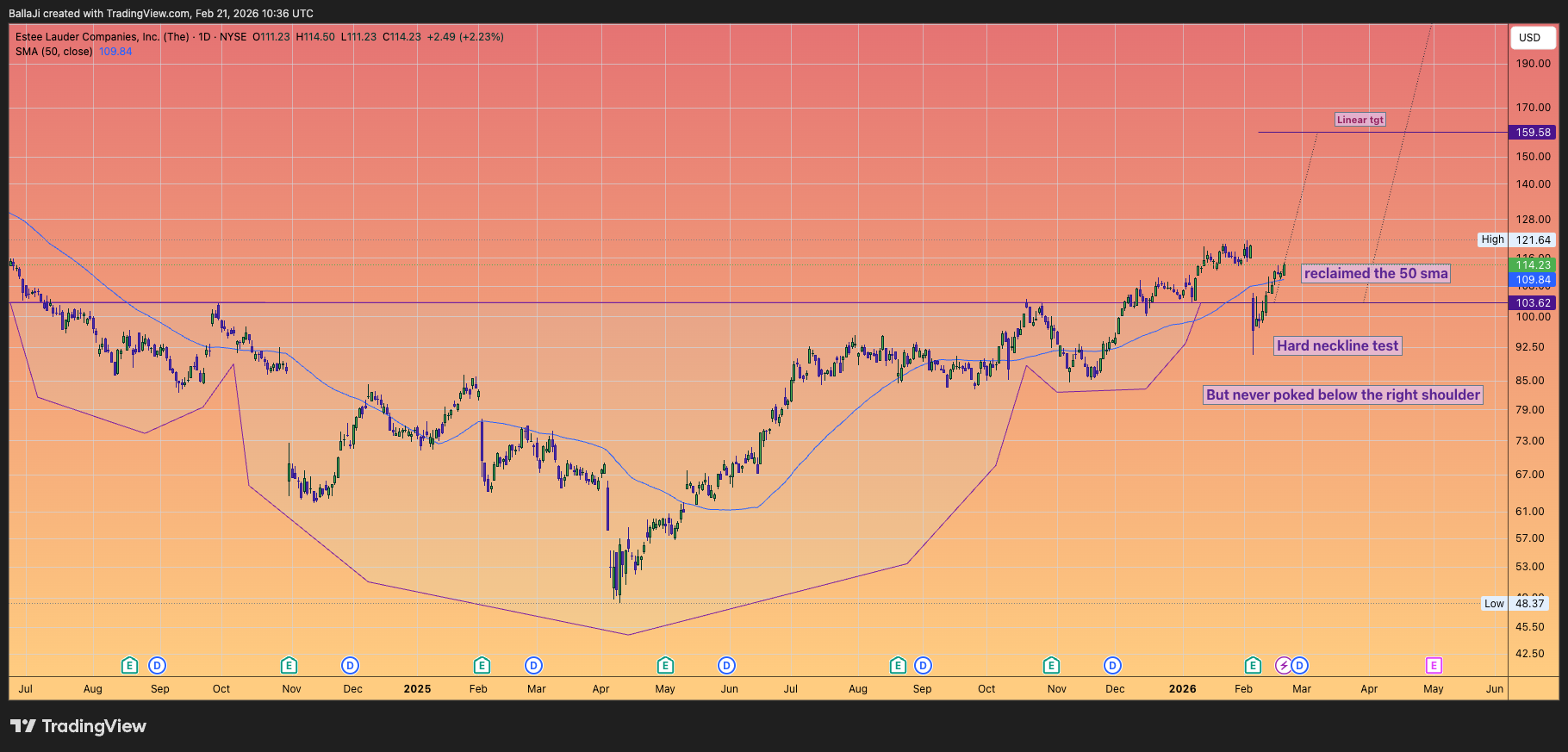Open the November 2024 earnings E marker
This screenshot has height=752, width=1568.
pos(289,665)
